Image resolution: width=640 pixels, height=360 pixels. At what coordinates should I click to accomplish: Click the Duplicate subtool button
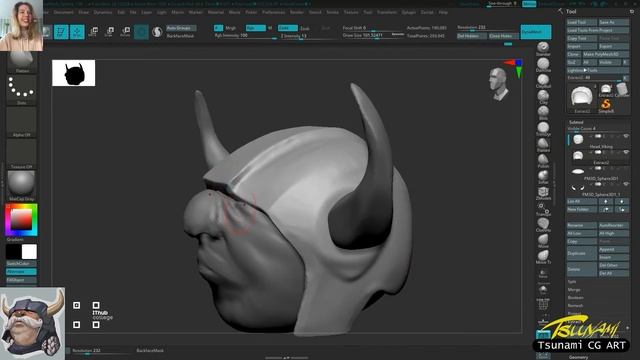click(x=582, y=253)
